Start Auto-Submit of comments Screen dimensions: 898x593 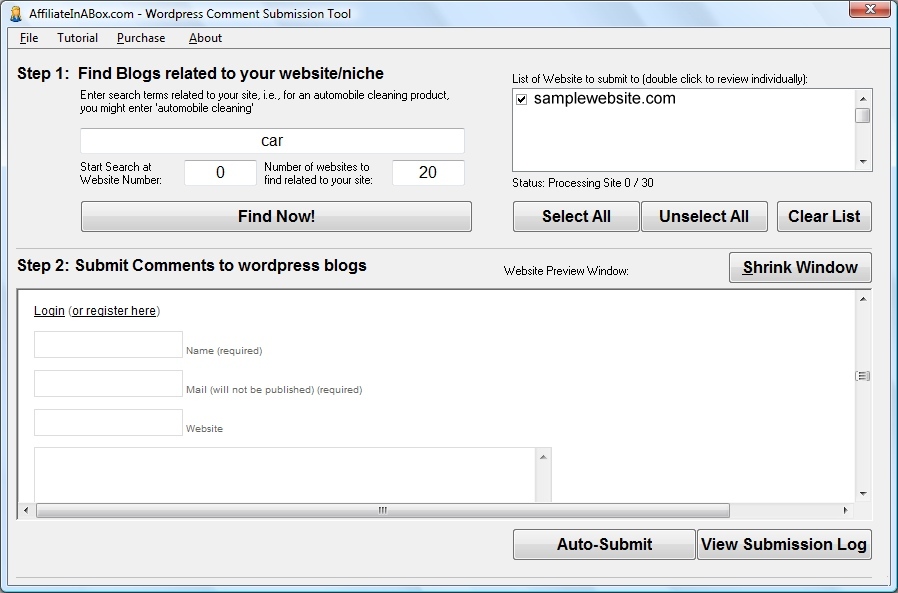coord(604,545)
